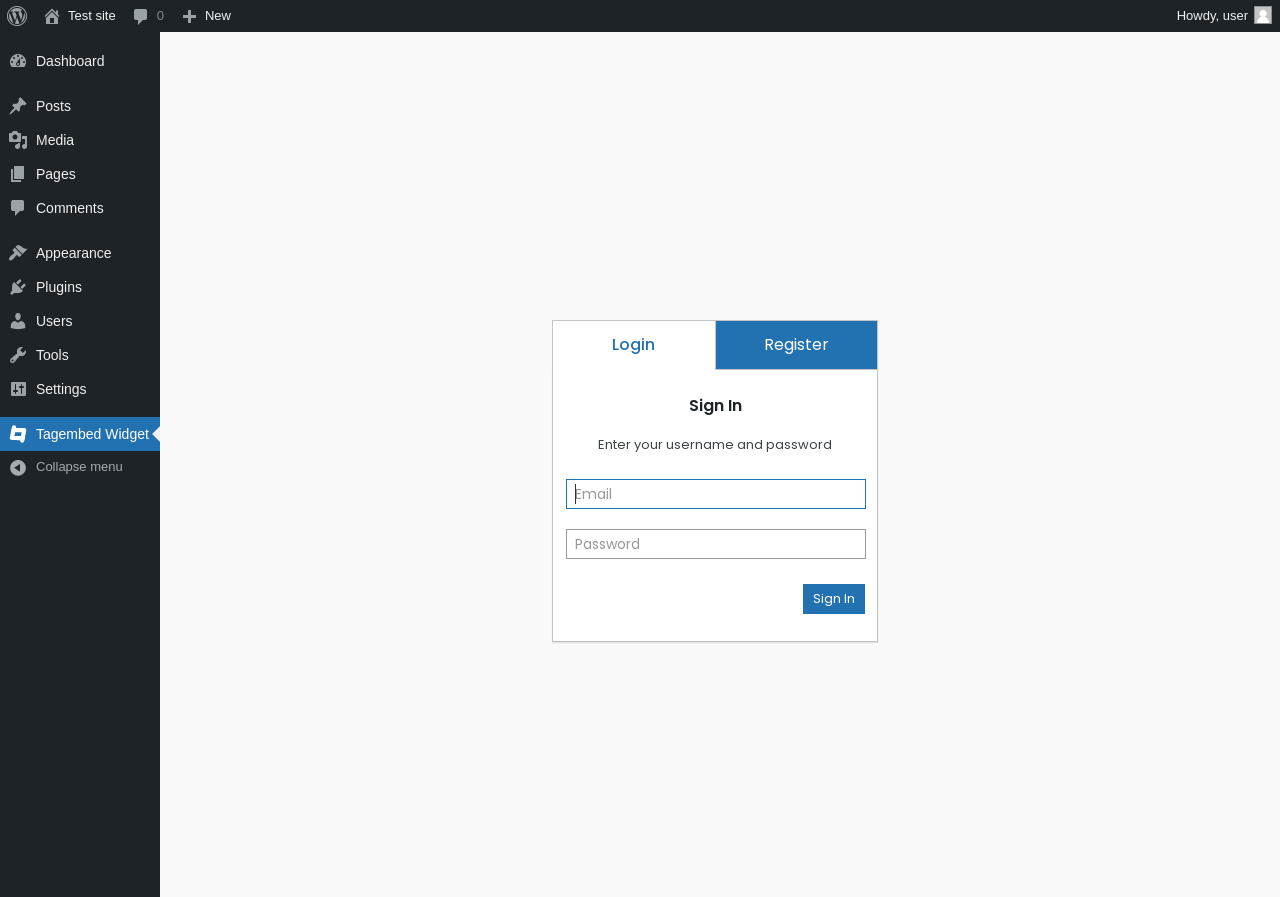Image resolution: width=1280 pixels, height=897 pixels.
Task: Click 'Enter your username and password' text
Action: pyautogui.click(x=715, y=445)
